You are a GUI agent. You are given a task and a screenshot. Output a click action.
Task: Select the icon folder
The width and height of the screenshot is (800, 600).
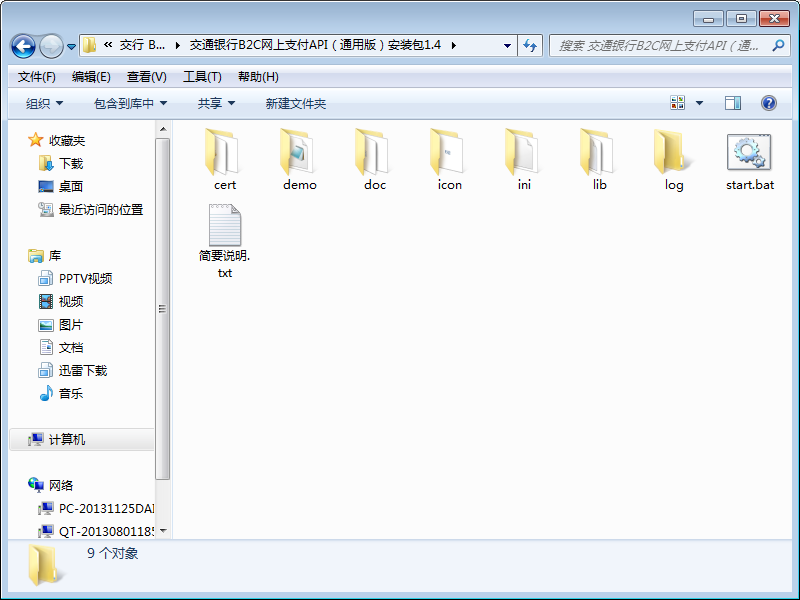(x=449, y=160)
